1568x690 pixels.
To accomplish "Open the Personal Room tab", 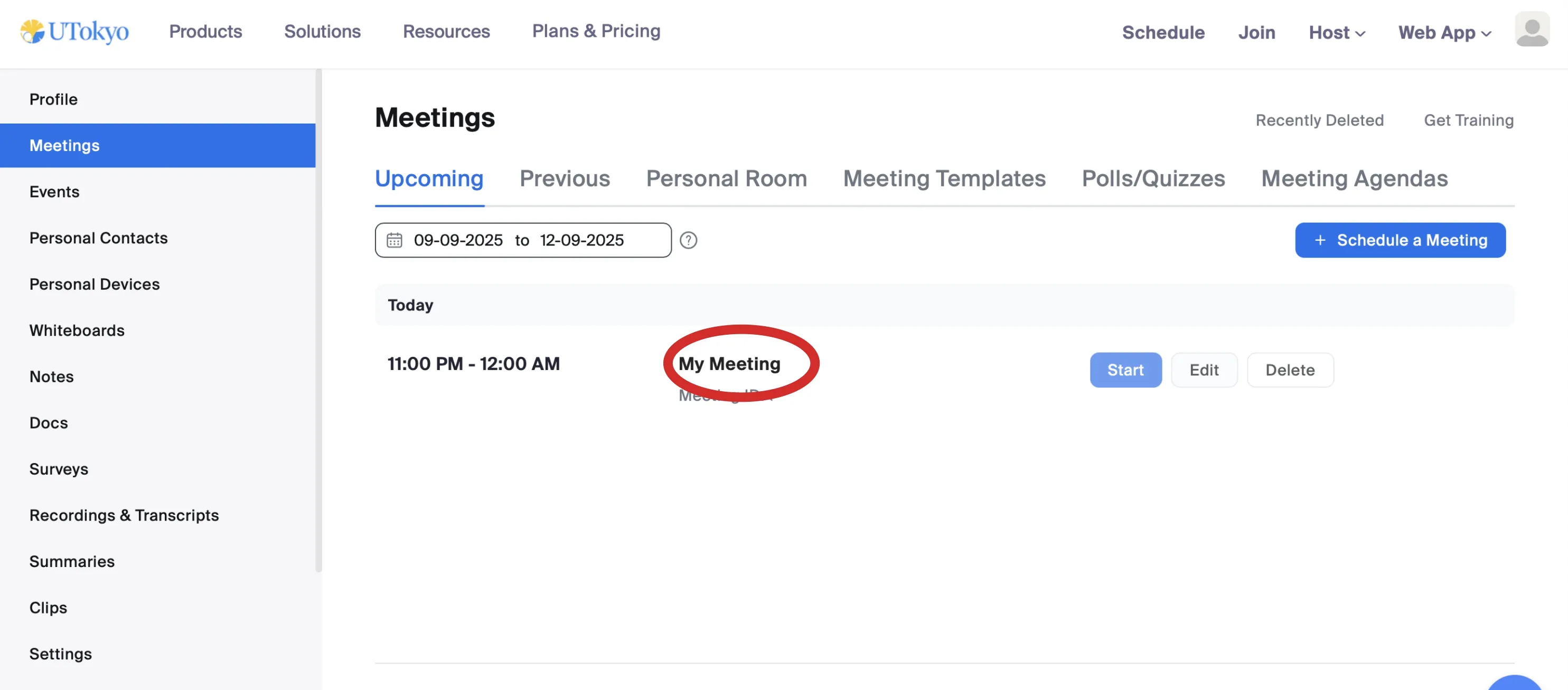I will click(x=726, y=178).
